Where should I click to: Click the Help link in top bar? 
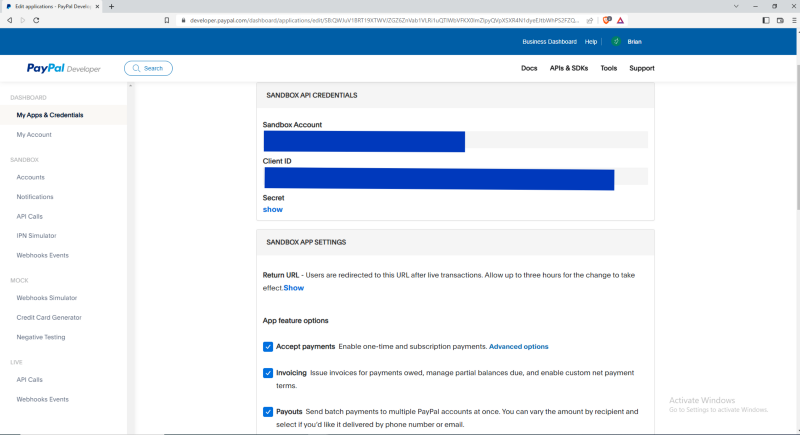(591, 42)
